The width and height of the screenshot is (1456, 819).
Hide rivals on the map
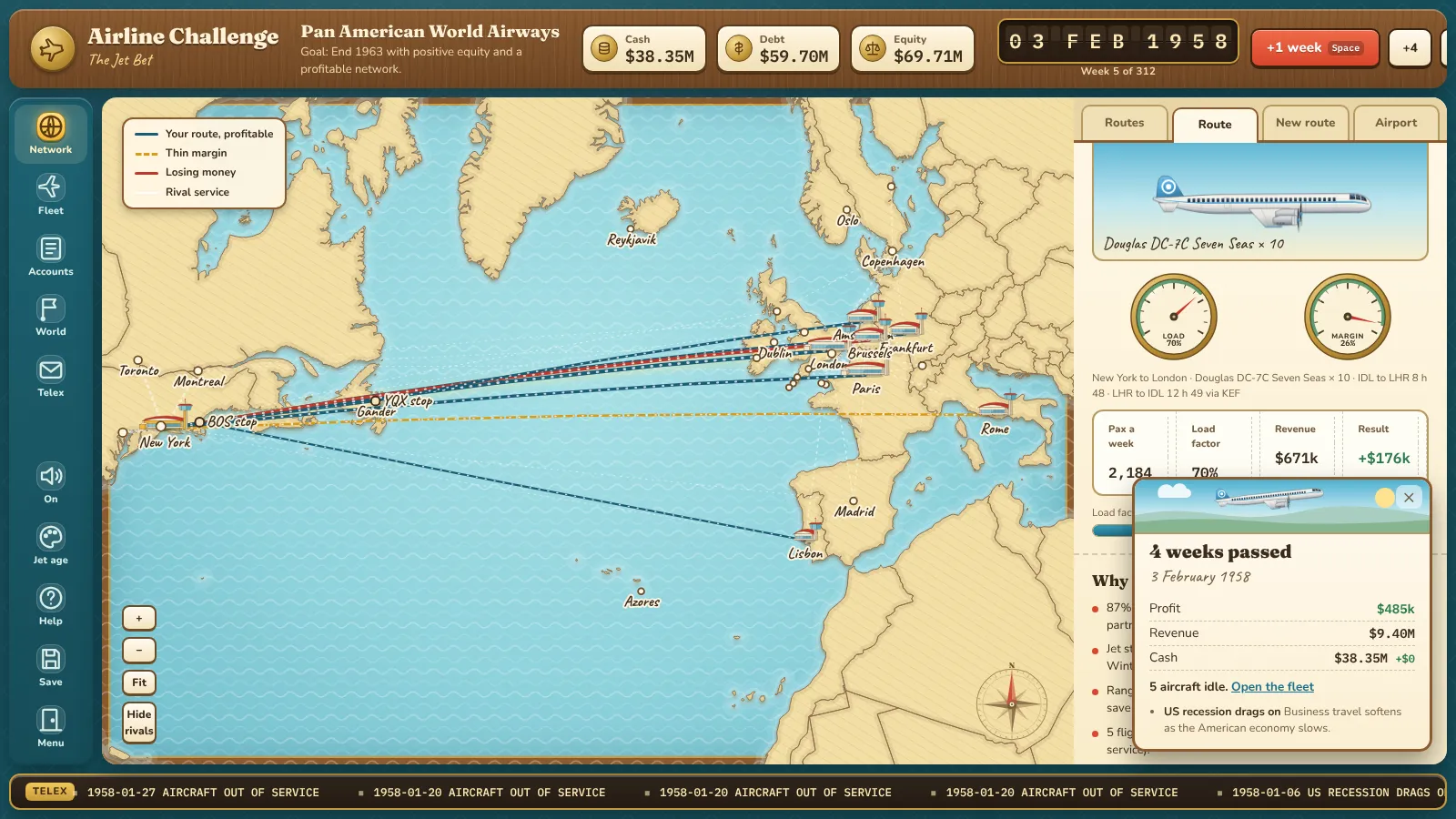pyautogui.click(x=139, y=723)
